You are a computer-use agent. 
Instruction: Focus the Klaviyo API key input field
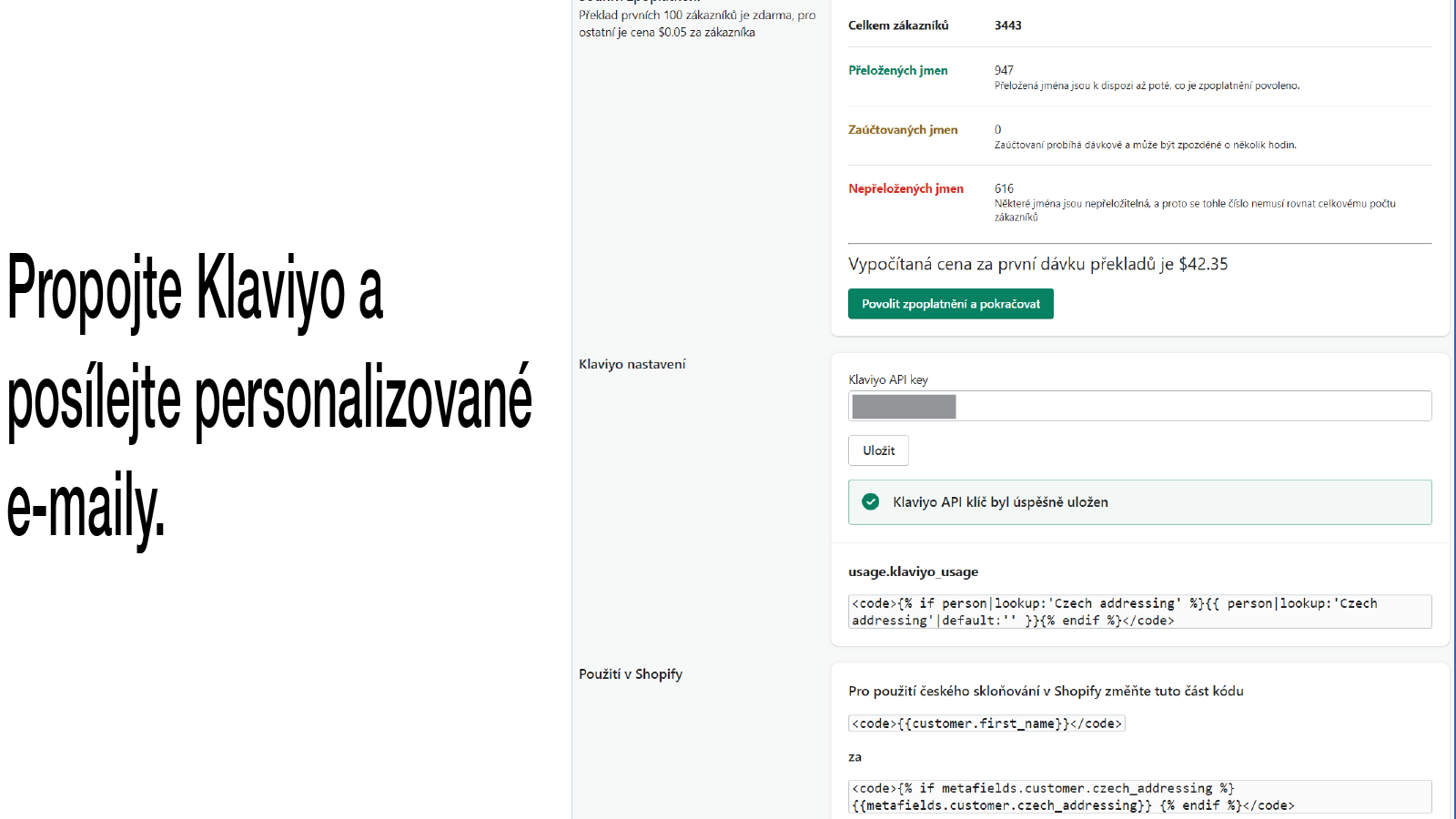(1139, 406)
